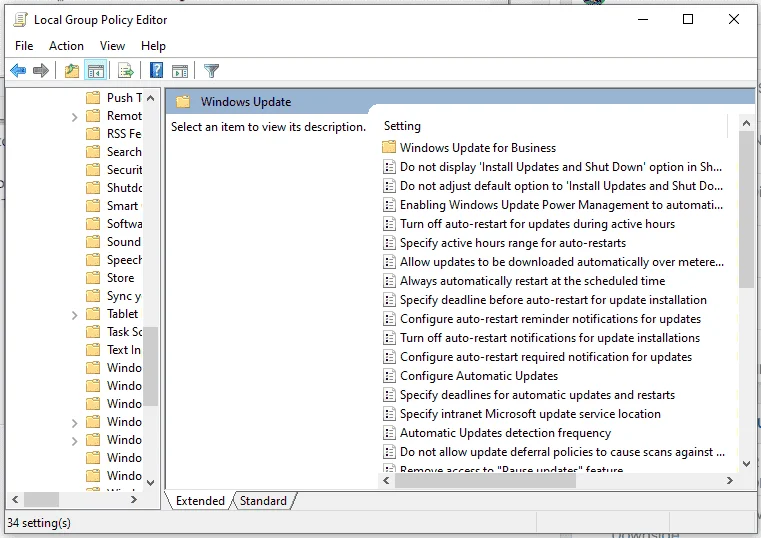Go up one level with folder icon
761x538 pixels.
point(72,71)
